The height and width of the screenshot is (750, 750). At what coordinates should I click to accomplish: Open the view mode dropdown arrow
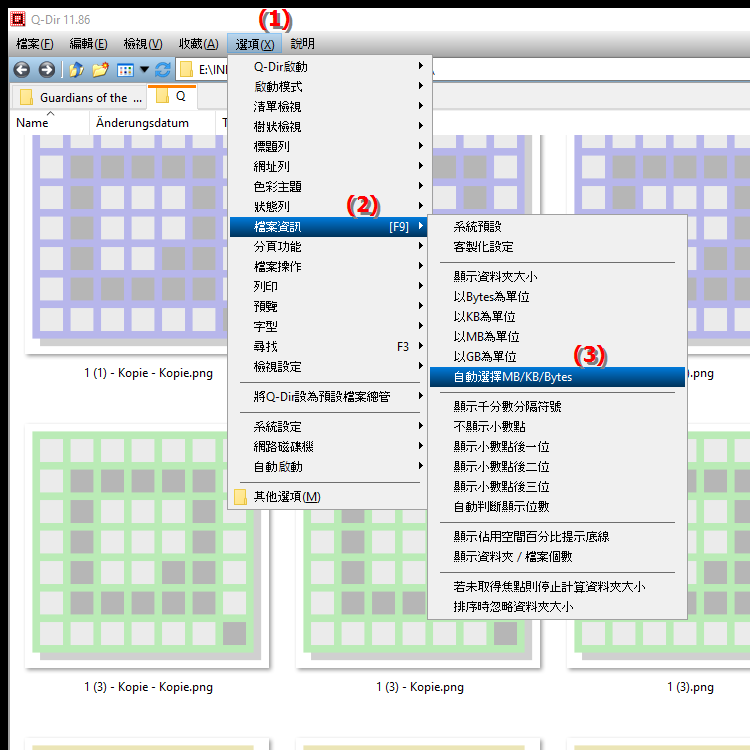click(x=144, y=70)
